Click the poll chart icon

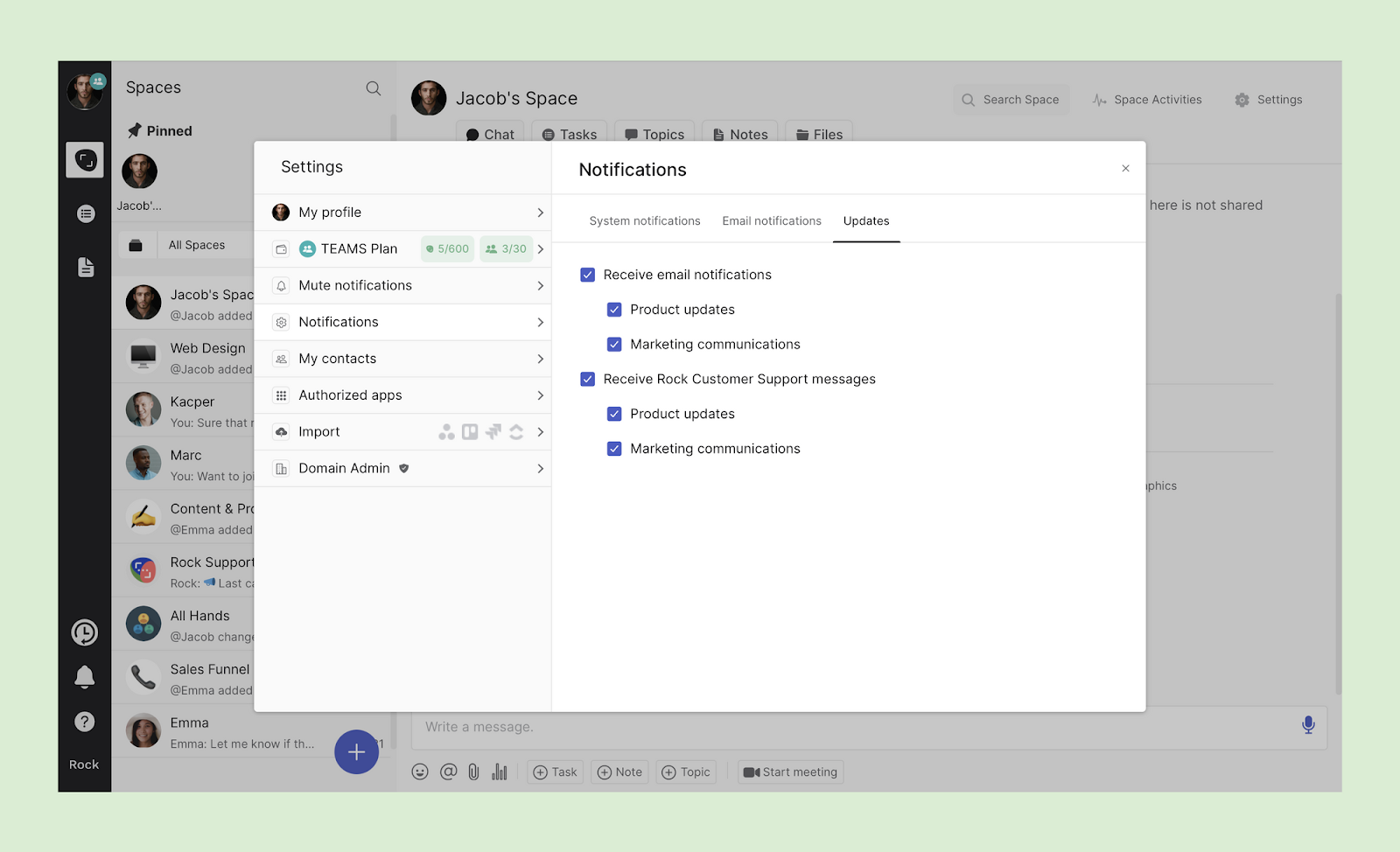[x=500, y=772]
